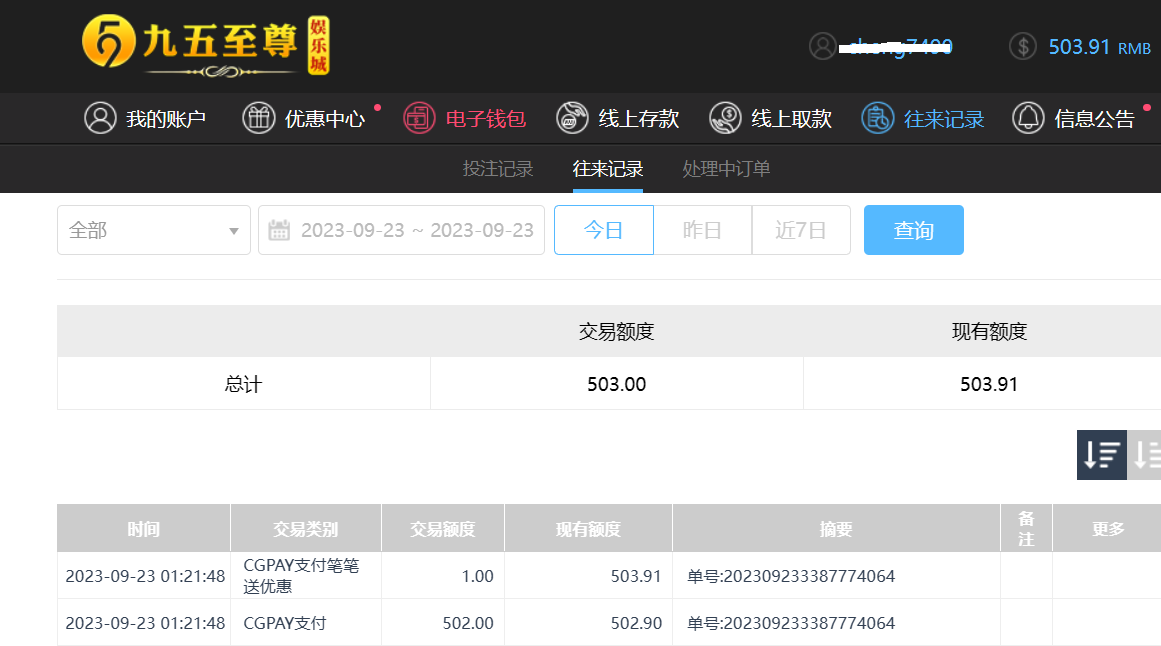Click the 更多 column header
The width and height of the screenshot is (1161, 646).
coord(1108,529)
